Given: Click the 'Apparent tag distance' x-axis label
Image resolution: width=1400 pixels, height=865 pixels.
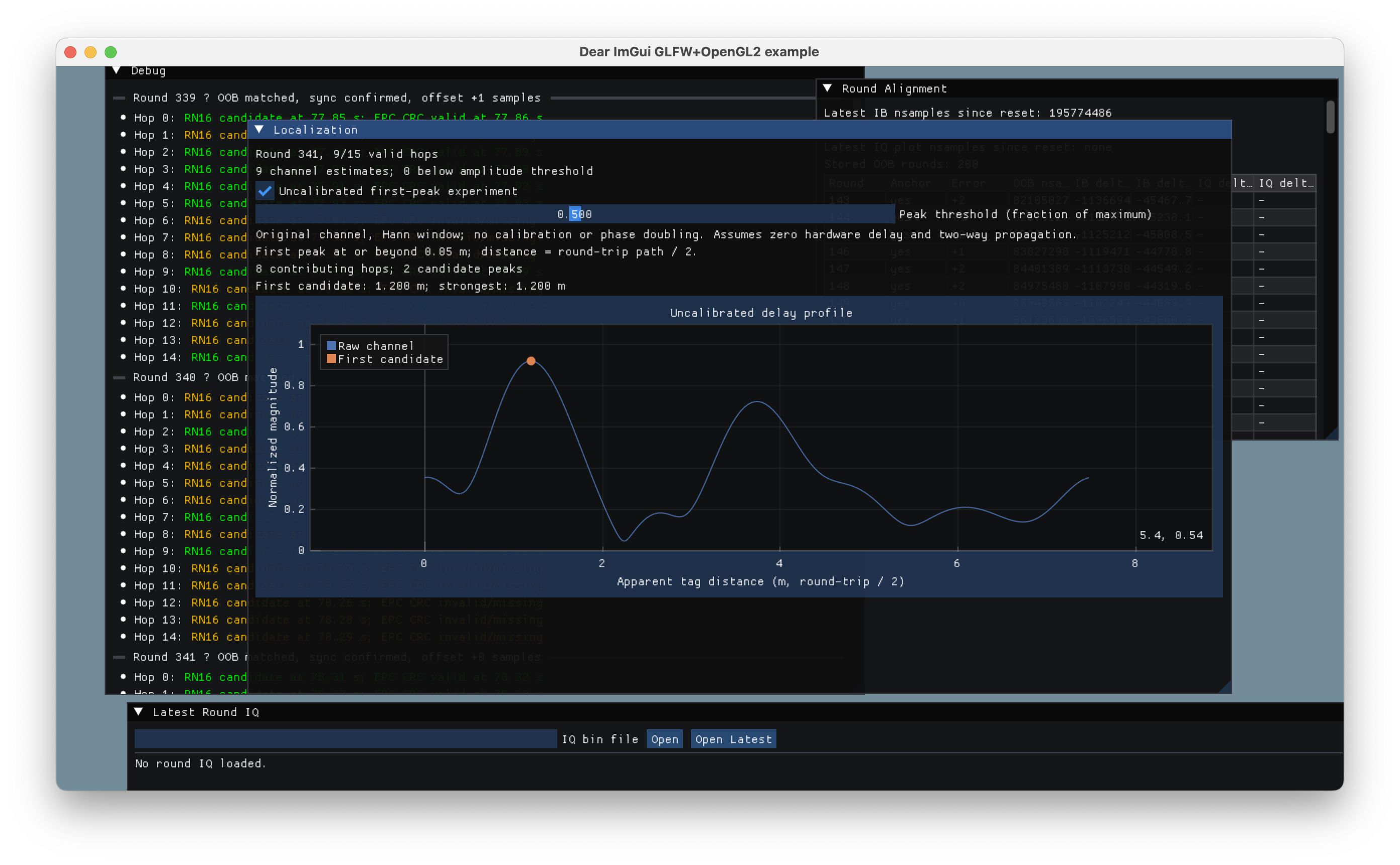Looking at the screenshot, I should pyautogui.click(x=761, y=582).
